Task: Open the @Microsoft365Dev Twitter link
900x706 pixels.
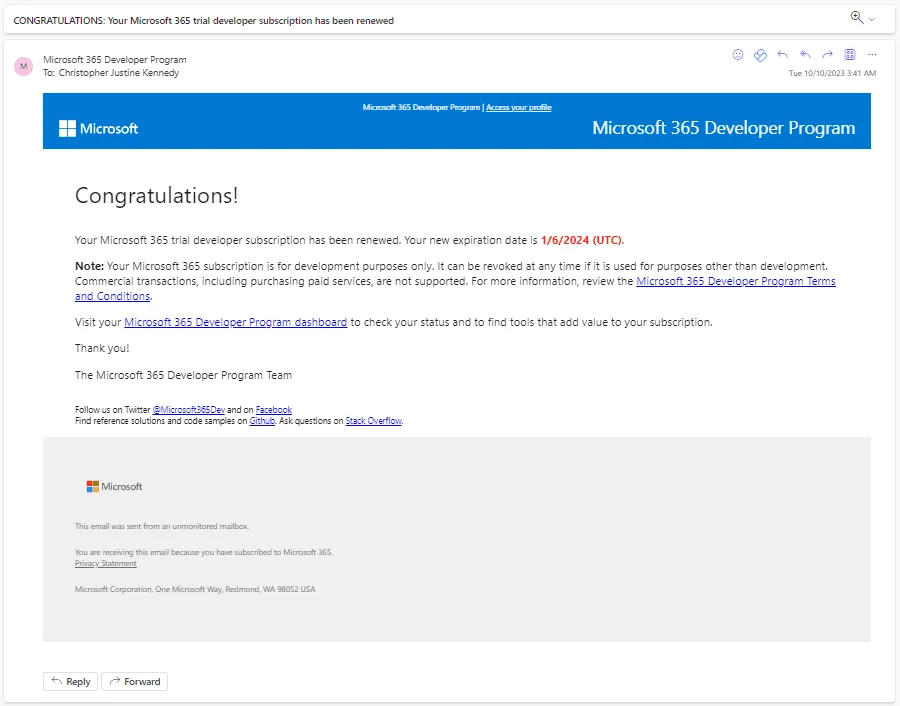Action: pos(189,410)
